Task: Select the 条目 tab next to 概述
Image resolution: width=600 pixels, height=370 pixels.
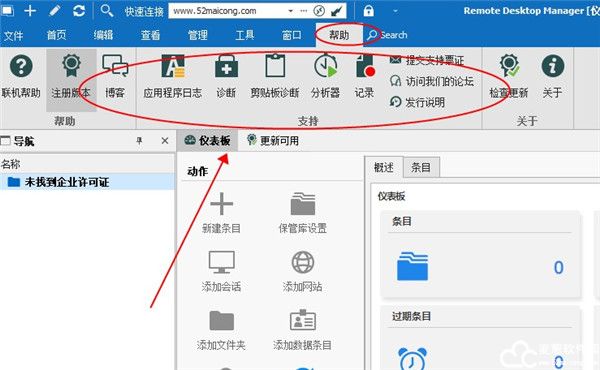Action: click(x=421, y=167)
